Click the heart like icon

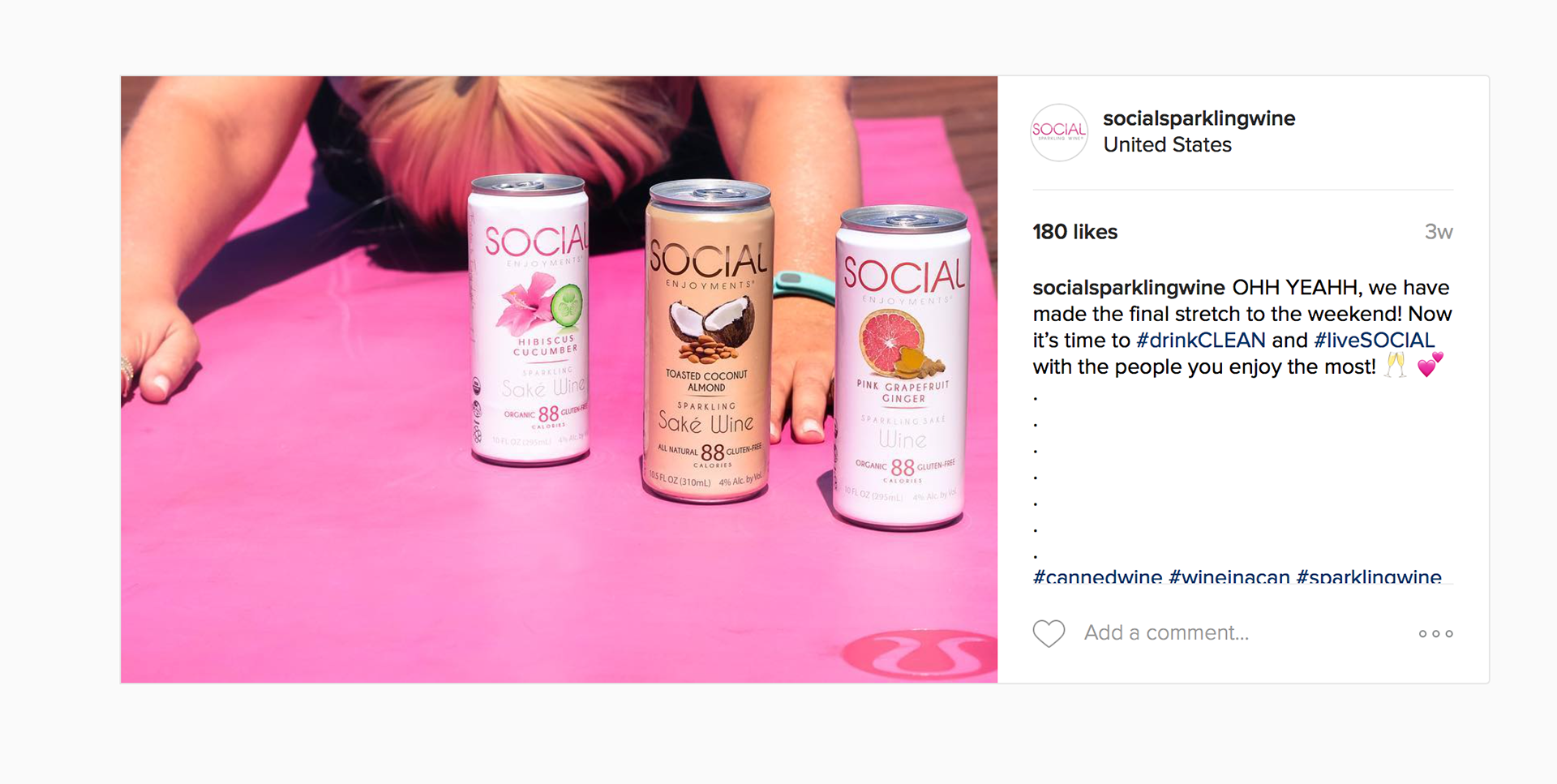click(x=1049, y=633)
